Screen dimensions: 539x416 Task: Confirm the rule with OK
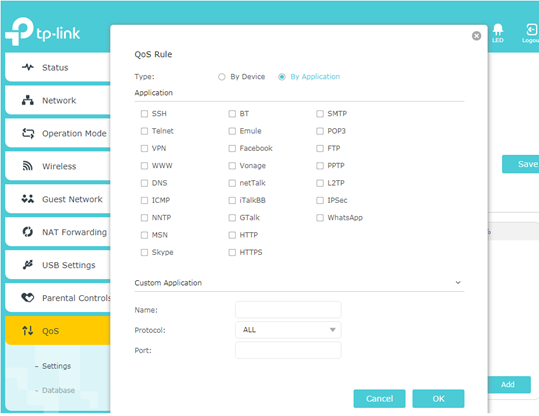point(438,398)
